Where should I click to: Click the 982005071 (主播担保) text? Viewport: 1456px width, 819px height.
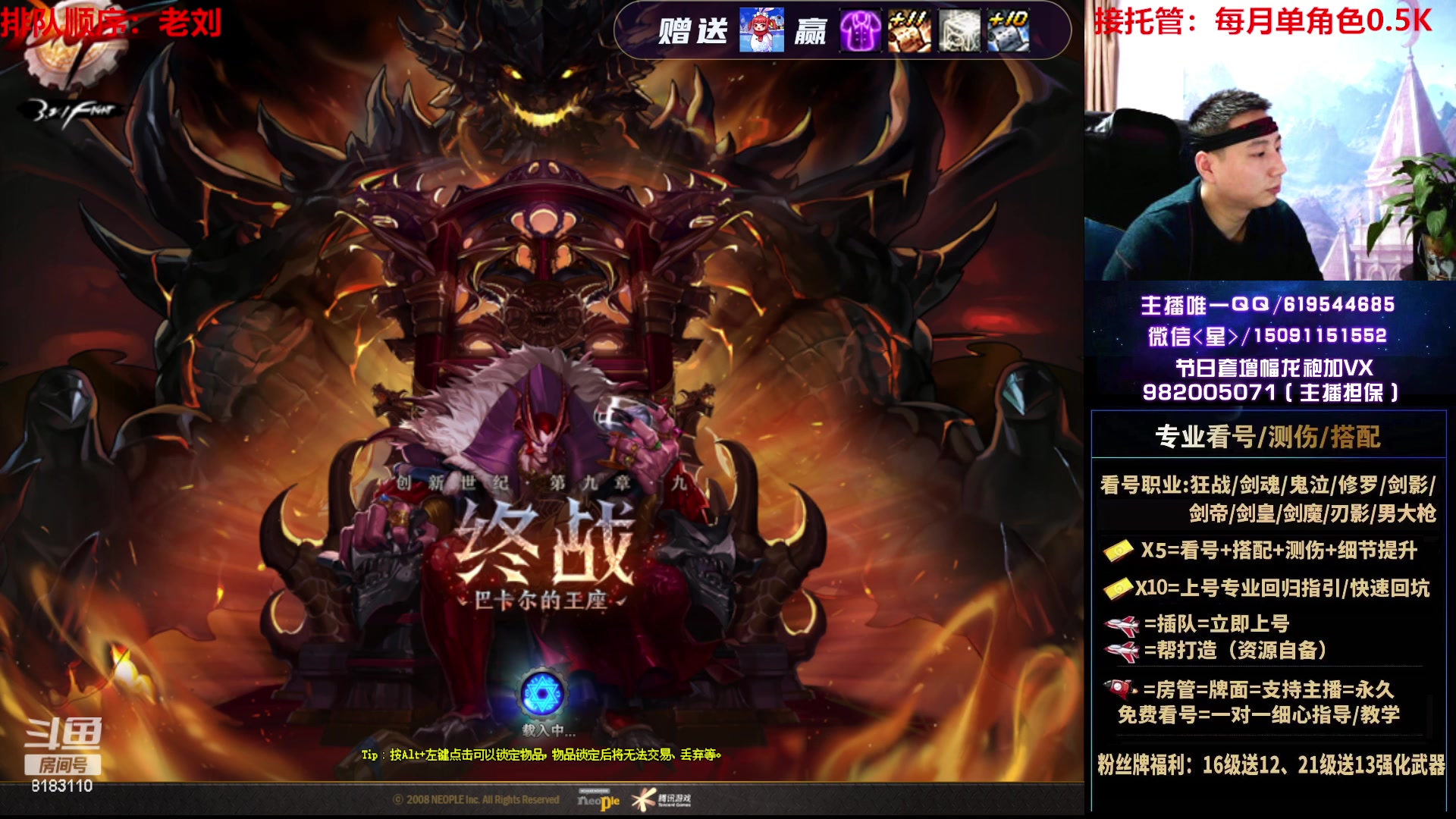click(x=1270, y=392)
